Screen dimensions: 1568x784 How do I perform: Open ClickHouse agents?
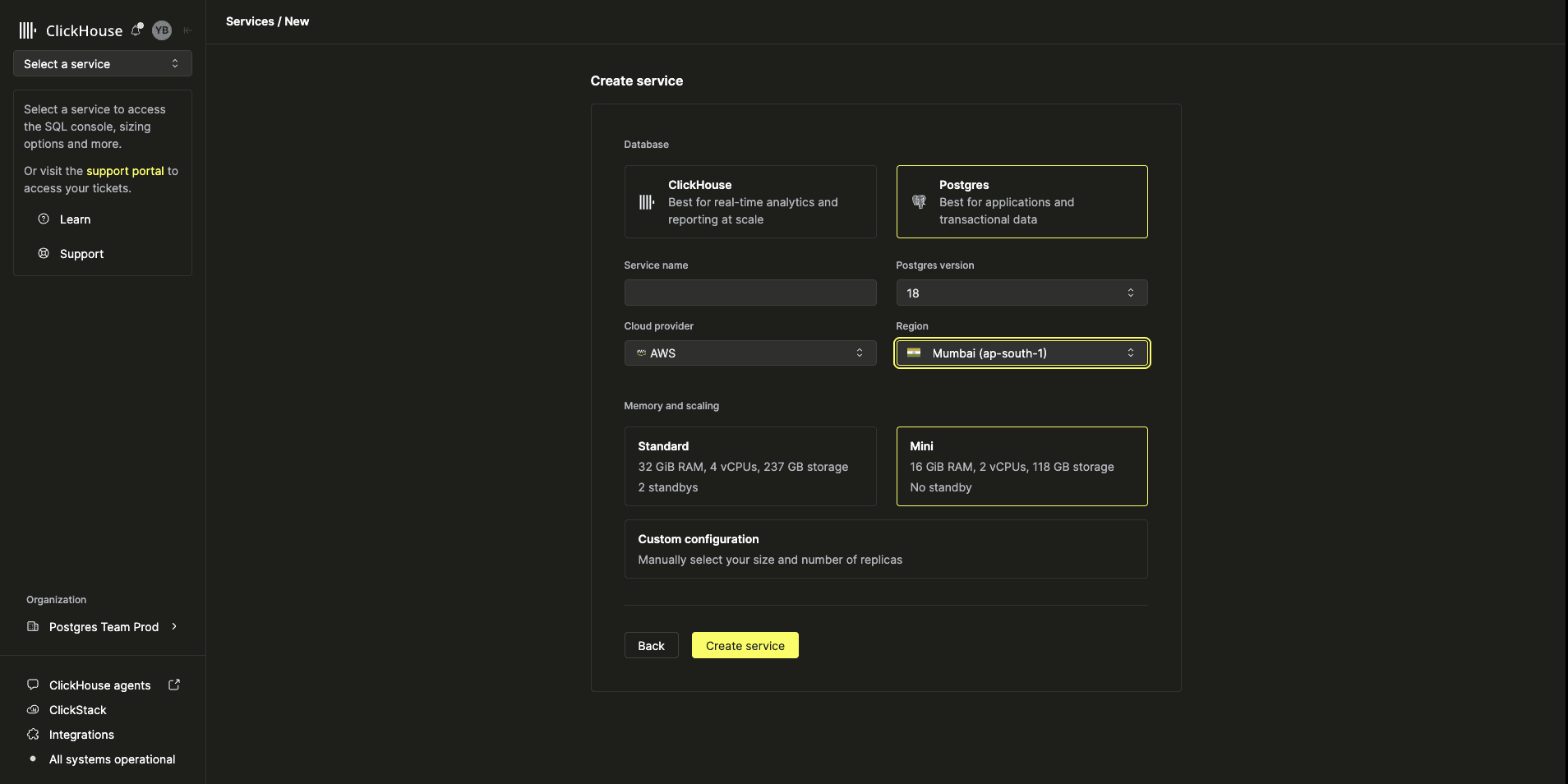click(99, 685)
